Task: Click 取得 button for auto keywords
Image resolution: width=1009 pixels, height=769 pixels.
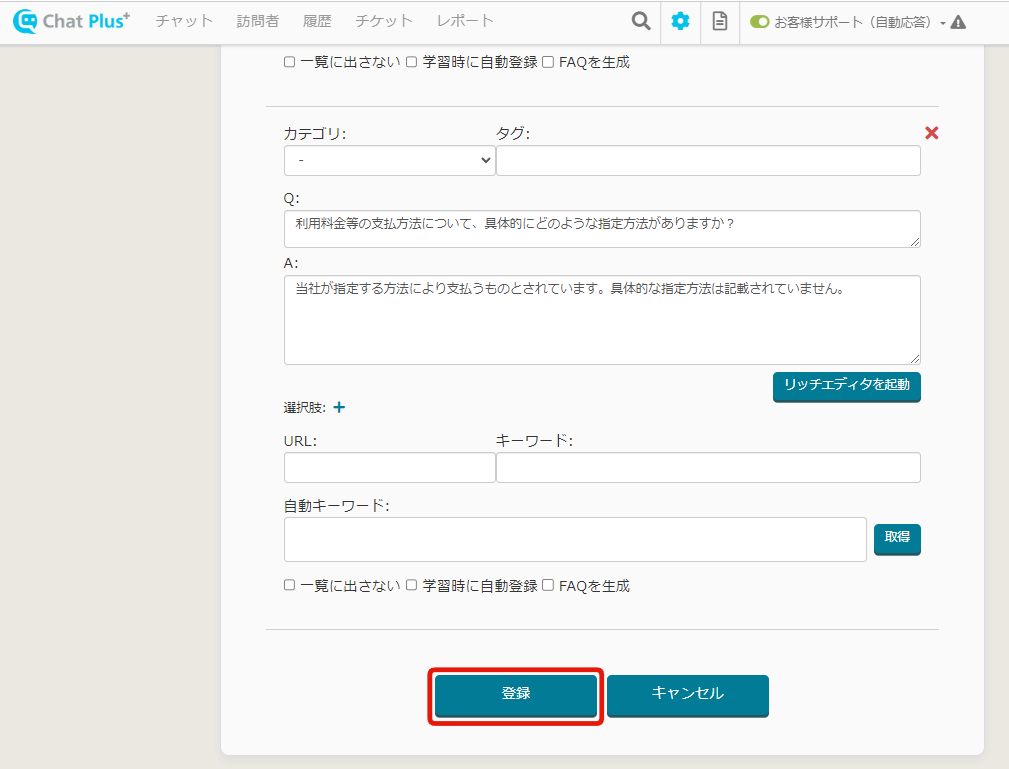Action: [896, 538]
